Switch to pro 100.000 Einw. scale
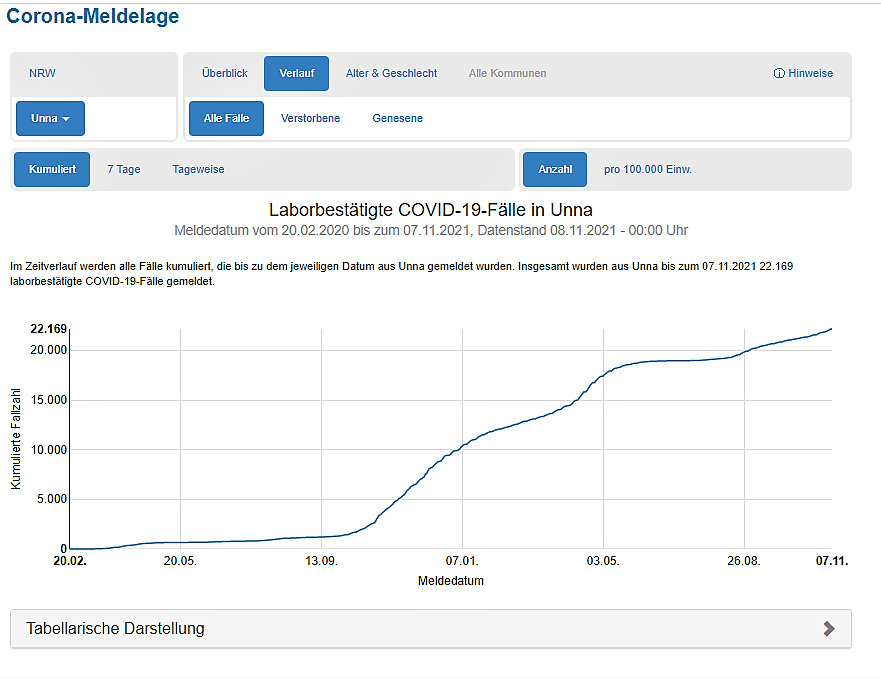Viewport: 881px width, 679px height. [x=647, y=169]
